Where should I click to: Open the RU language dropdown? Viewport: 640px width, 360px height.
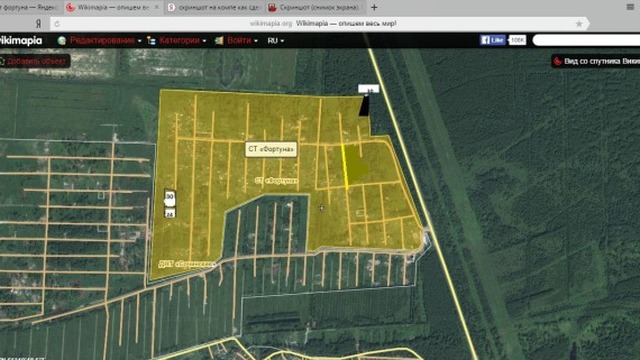pos(276,41)
